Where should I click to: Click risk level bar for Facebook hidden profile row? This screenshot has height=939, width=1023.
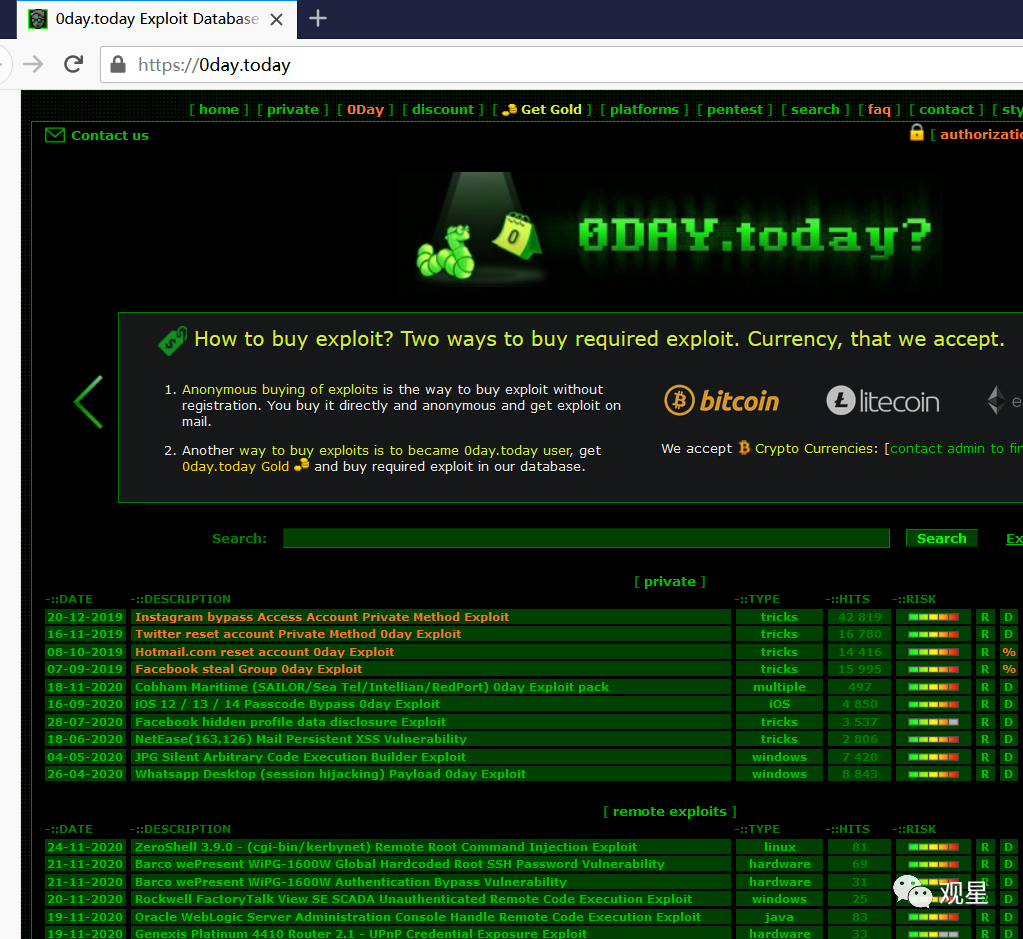[934, 722]
